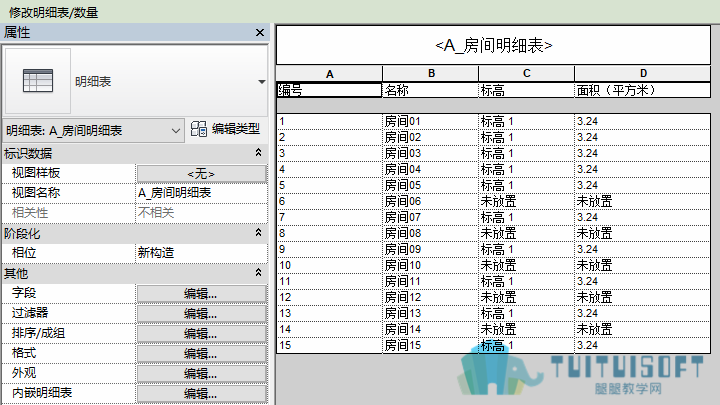Select cell 房间14

(431, 329)
